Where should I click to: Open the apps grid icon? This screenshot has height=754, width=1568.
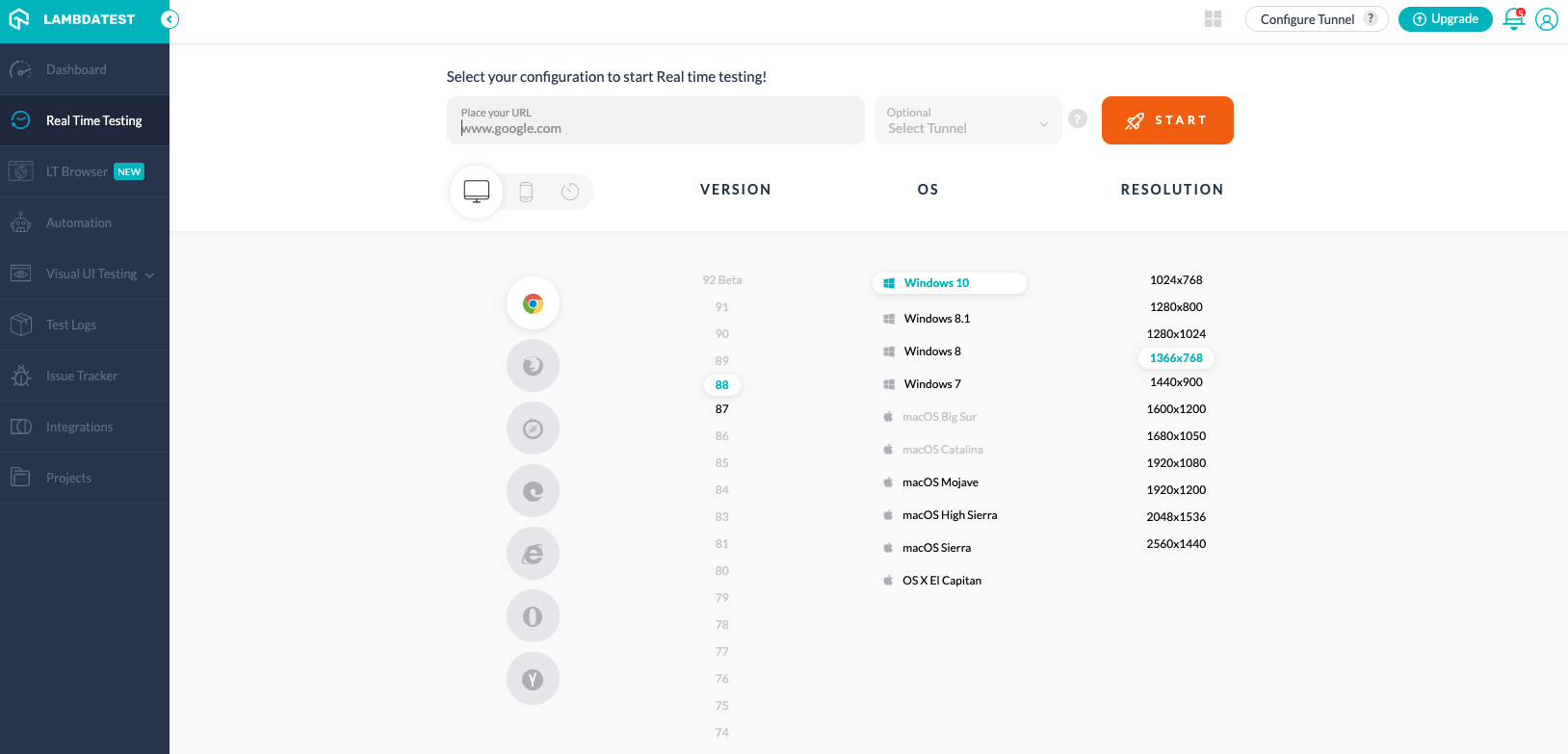point(1214,19)
